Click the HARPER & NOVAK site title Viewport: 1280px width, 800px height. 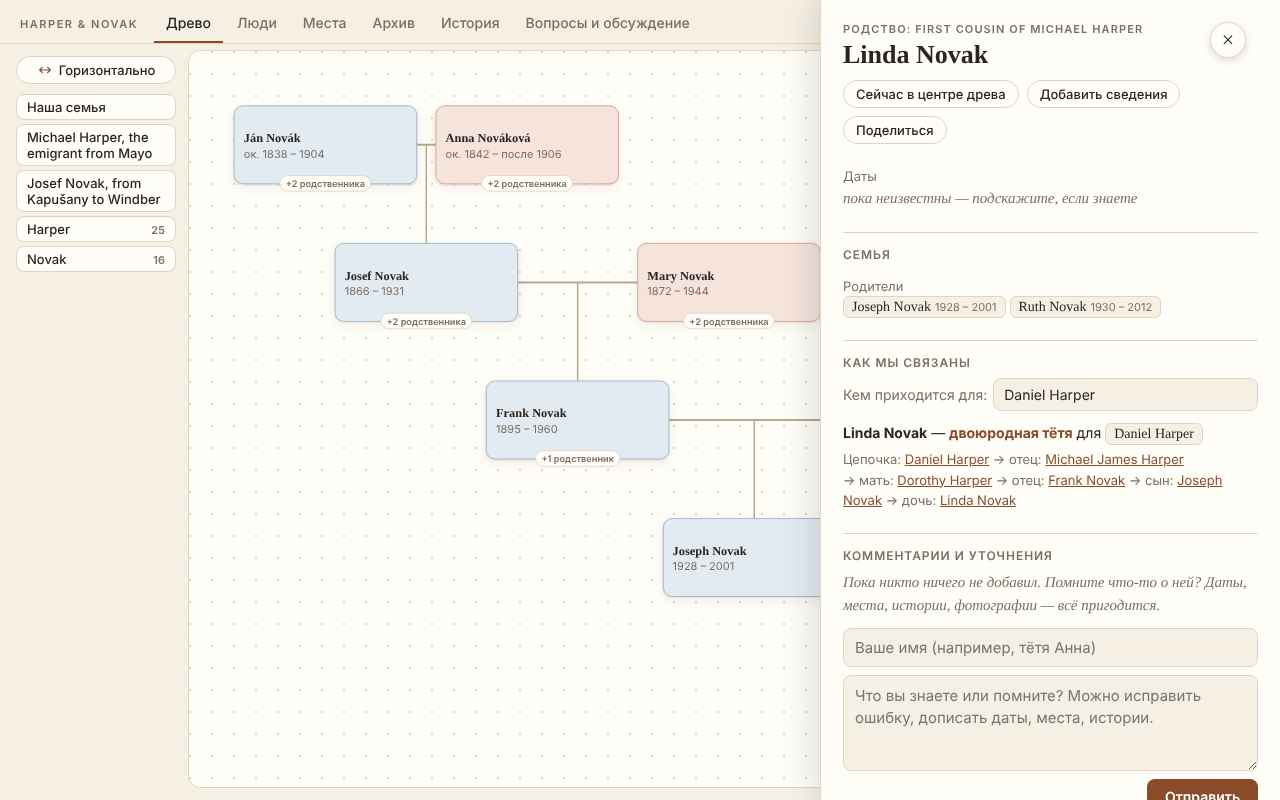[79, 24]
